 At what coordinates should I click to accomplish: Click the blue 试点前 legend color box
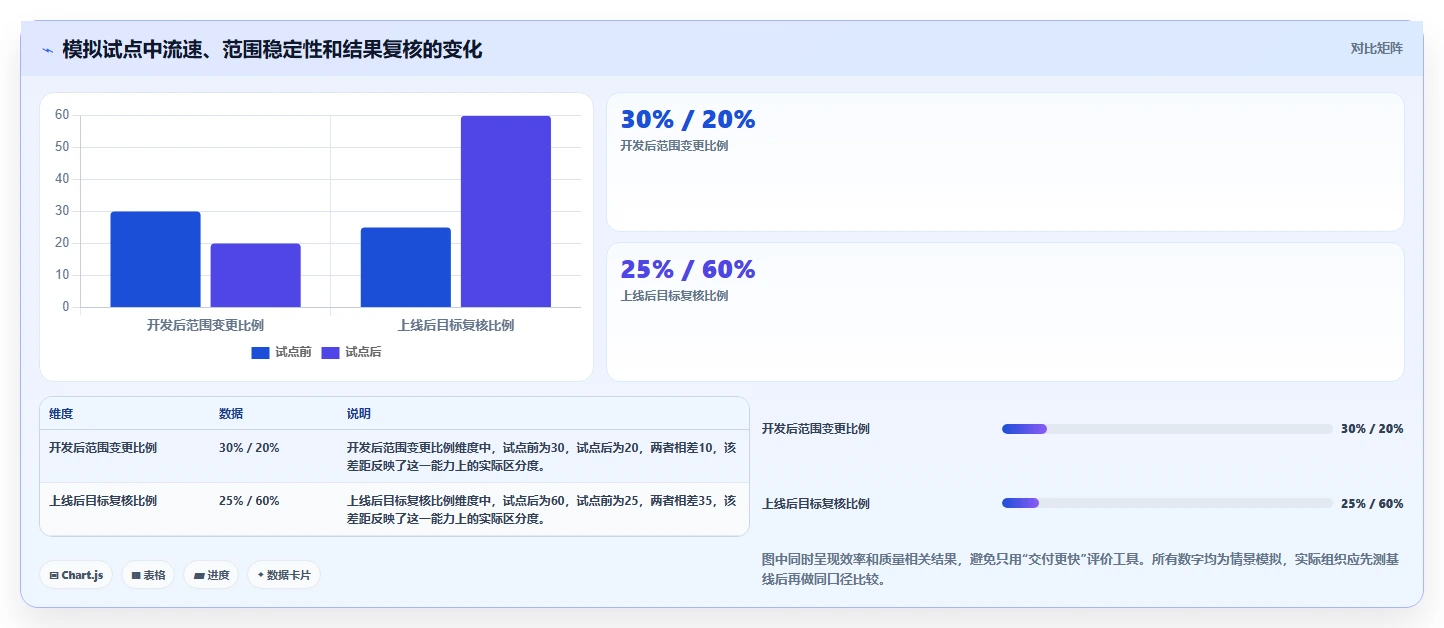(x=260, y=352)
